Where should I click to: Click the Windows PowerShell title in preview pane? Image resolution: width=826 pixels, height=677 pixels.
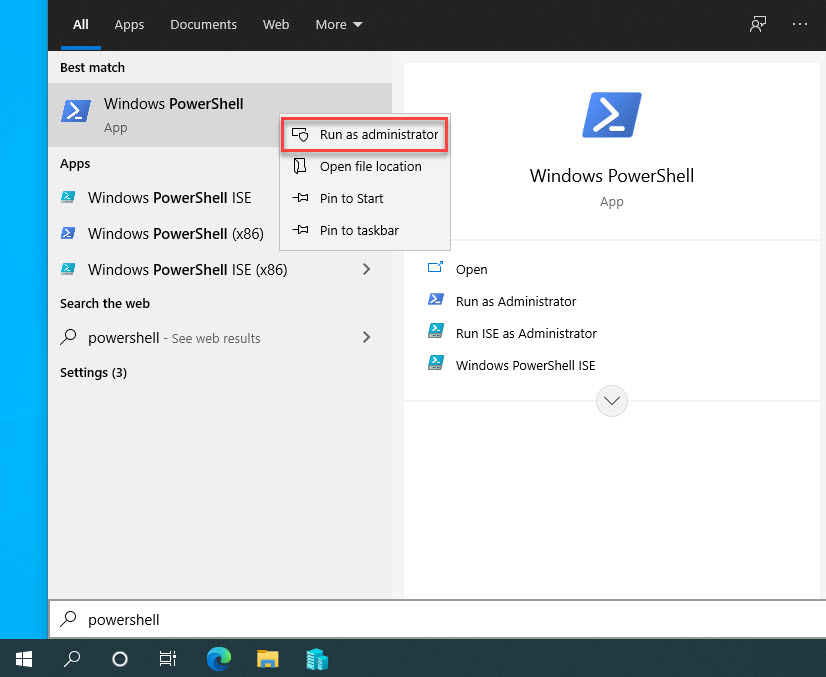coord(612,175)
